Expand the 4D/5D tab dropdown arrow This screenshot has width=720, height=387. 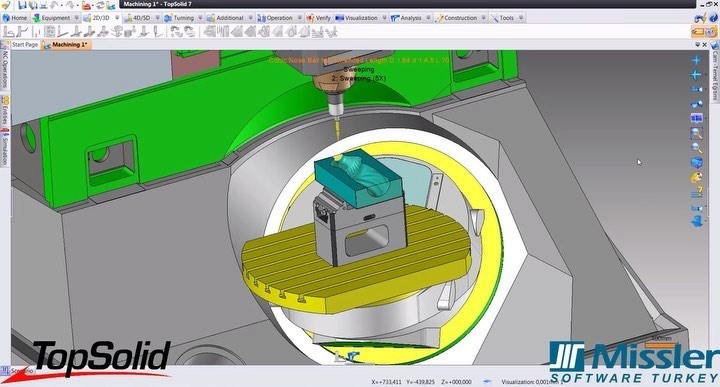click(158, 18)
